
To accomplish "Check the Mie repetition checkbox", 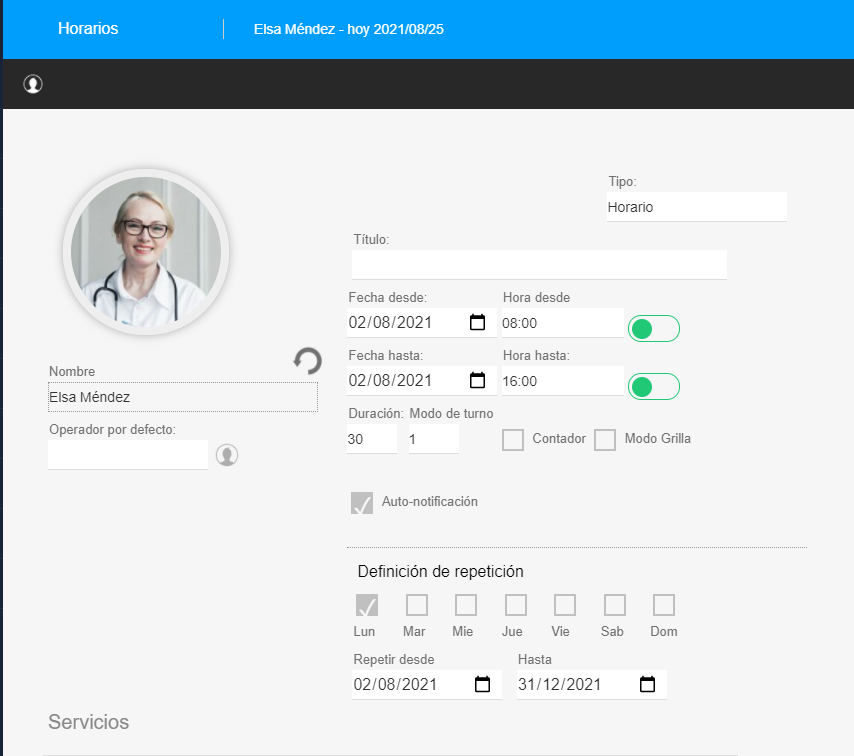I will coord(466,605).
